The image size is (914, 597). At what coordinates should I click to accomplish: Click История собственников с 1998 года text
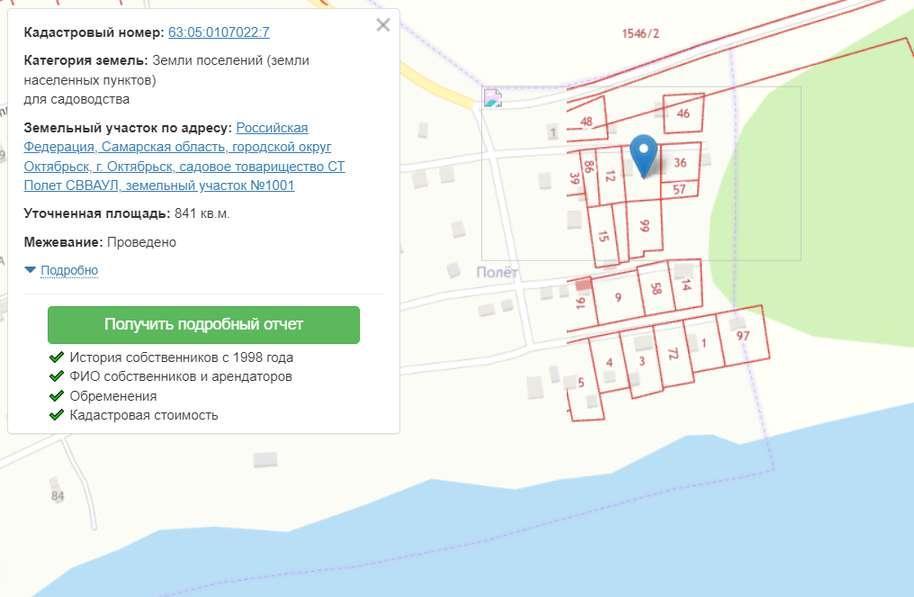[x=181, y=357]
